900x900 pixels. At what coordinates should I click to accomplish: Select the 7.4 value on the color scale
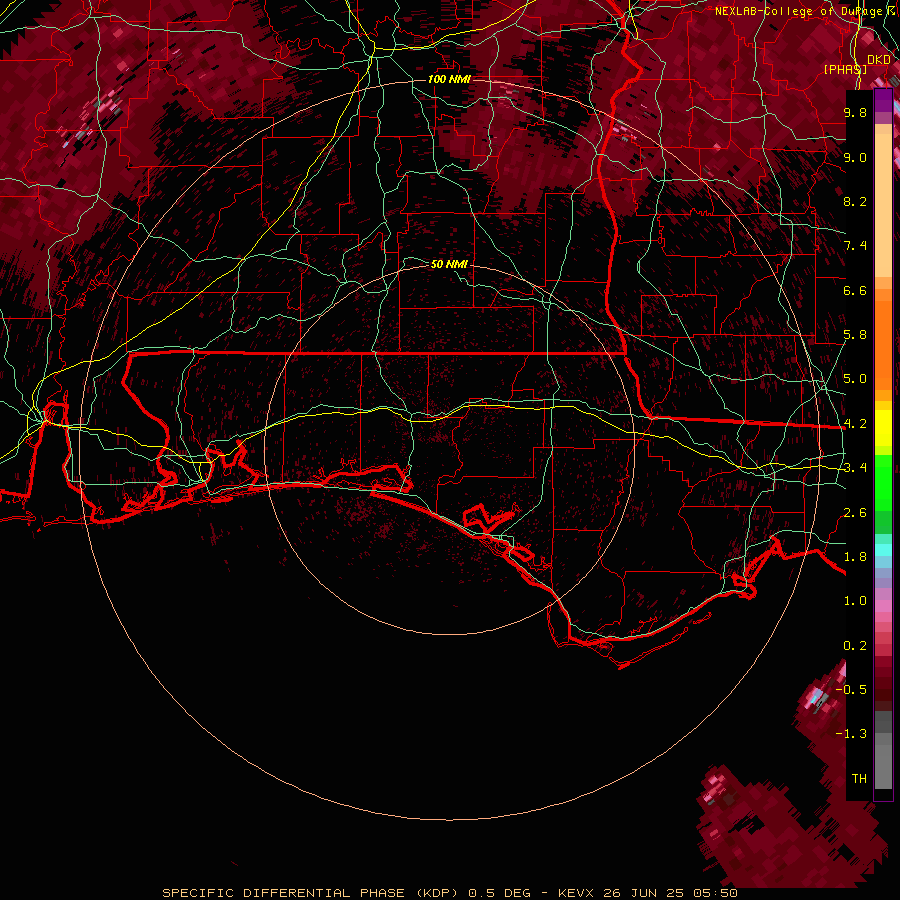pyautogui.click(x=855, y=246)
